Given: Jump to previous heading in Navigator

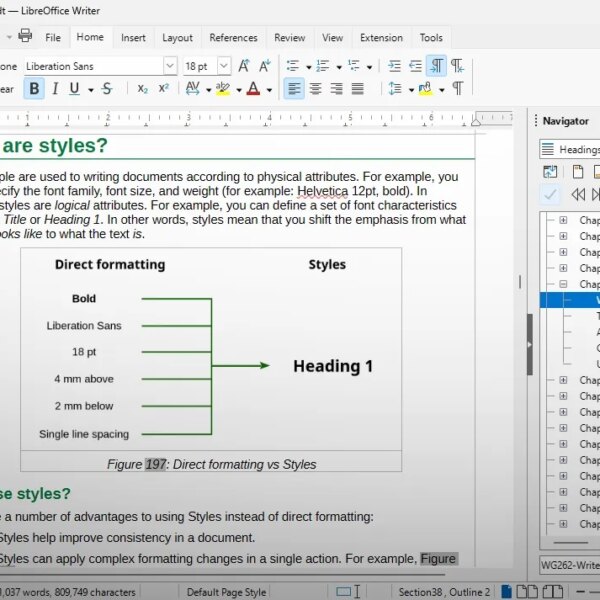Looking at the screenshot, I should pos(578,195).
